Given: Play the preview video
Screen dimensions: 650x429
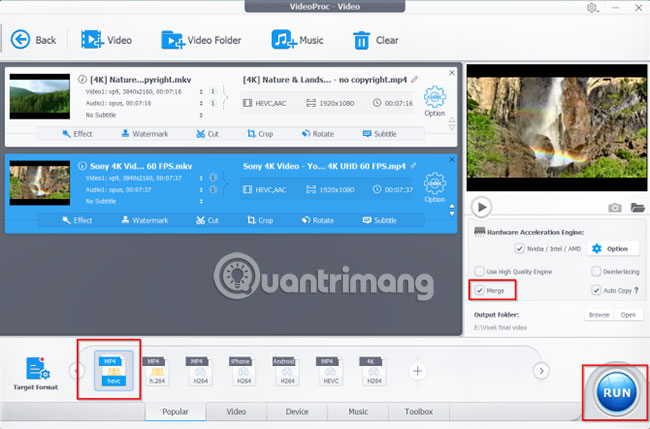Looking at the screenshot, I should coord(481,207).
